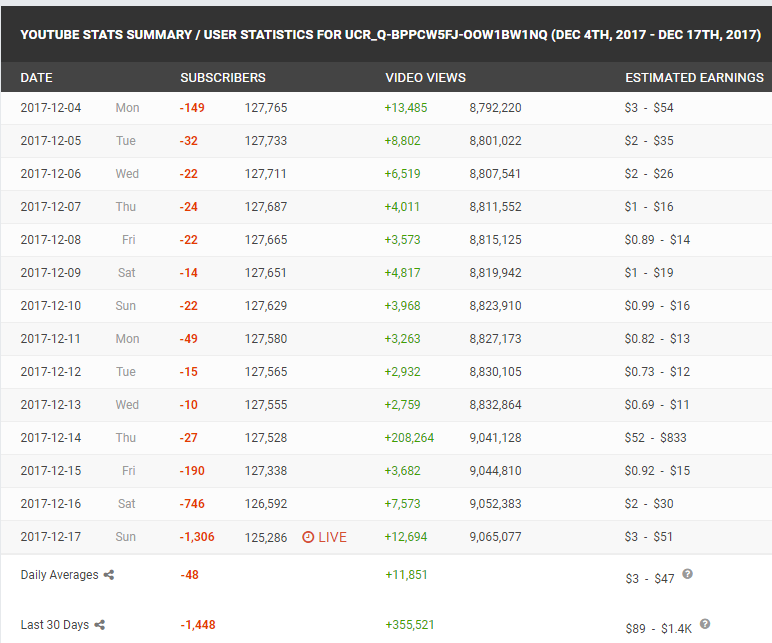Click total views 8,792,220
The width and height of the screenshot is (772, 643).
(495, 108)
